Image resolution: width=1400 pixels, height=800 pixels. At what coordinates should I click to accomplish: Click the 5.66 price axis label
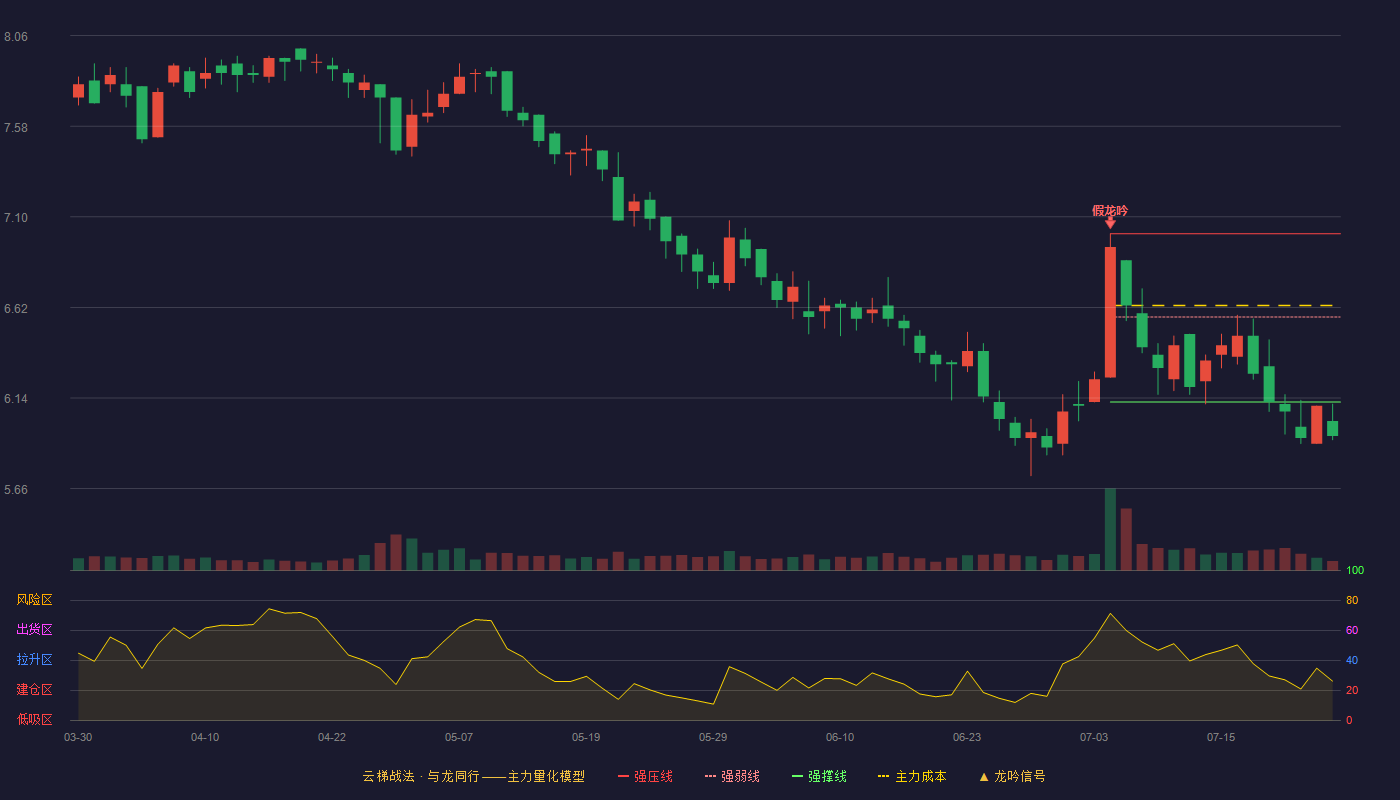[16, 490]
